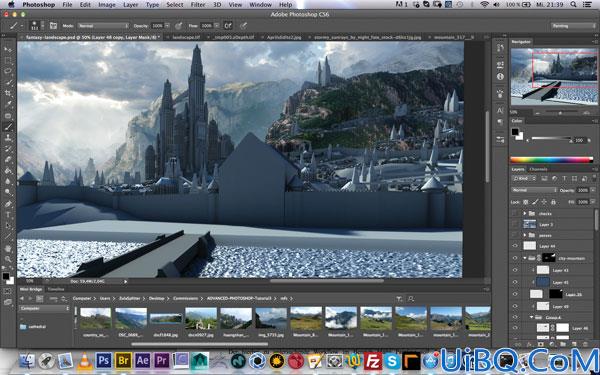Open the Character panel icon
The height and width of the screenshot is (375, 600).
click(500, 111)
